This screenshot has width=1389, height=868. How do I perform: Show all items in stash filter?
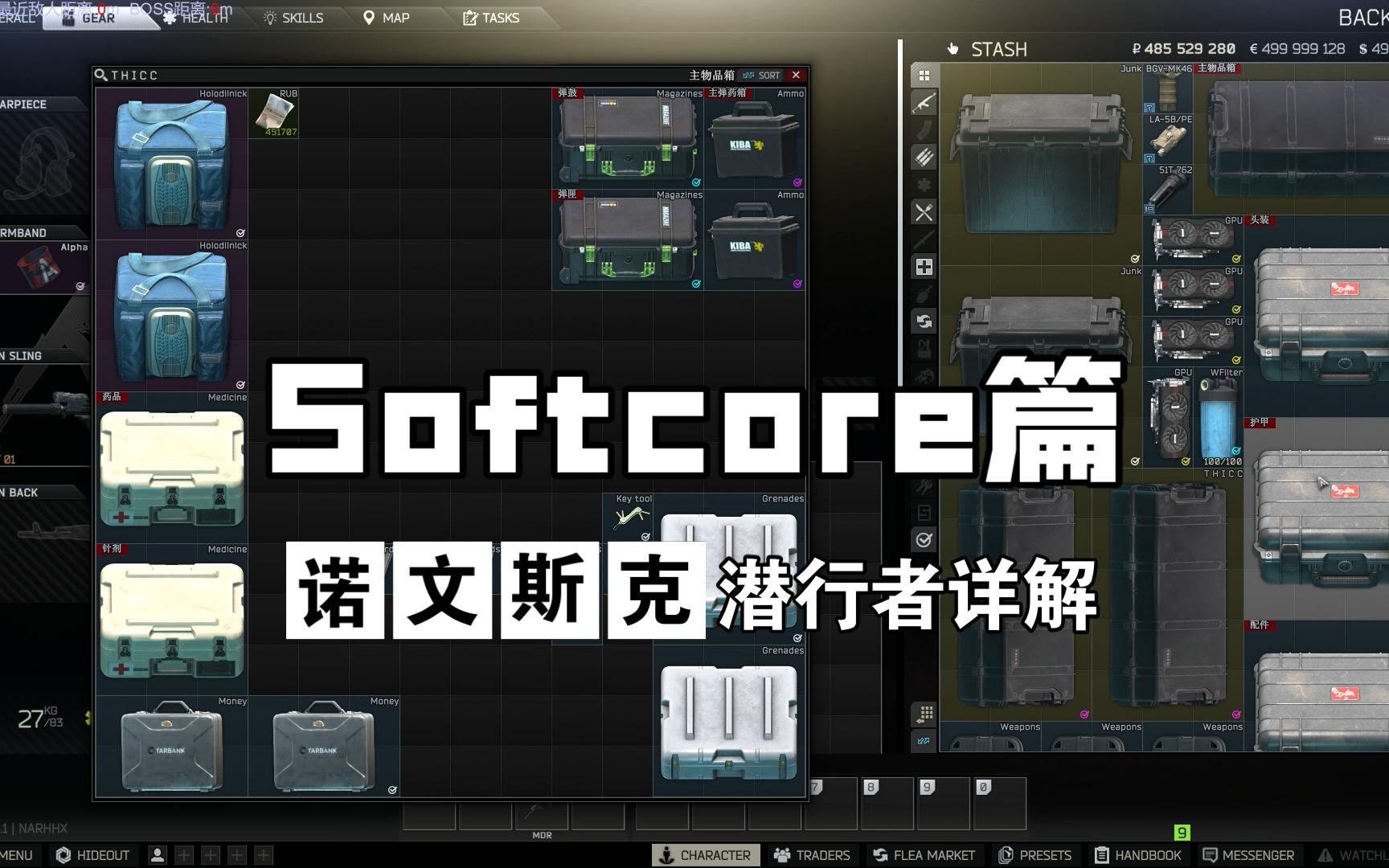click(x=924, y=76)
